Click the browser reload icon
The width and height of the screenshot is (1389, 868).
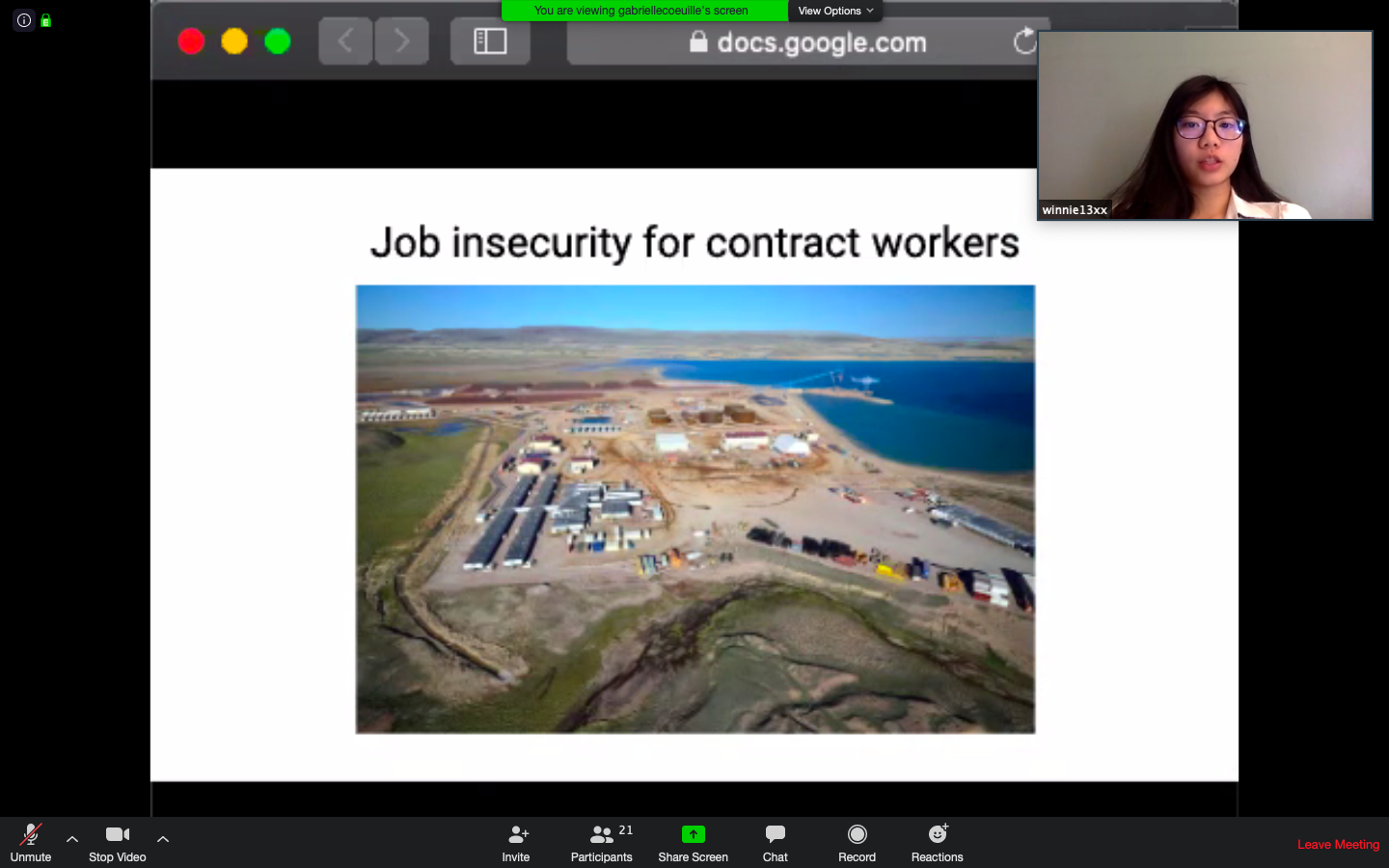1024,41
